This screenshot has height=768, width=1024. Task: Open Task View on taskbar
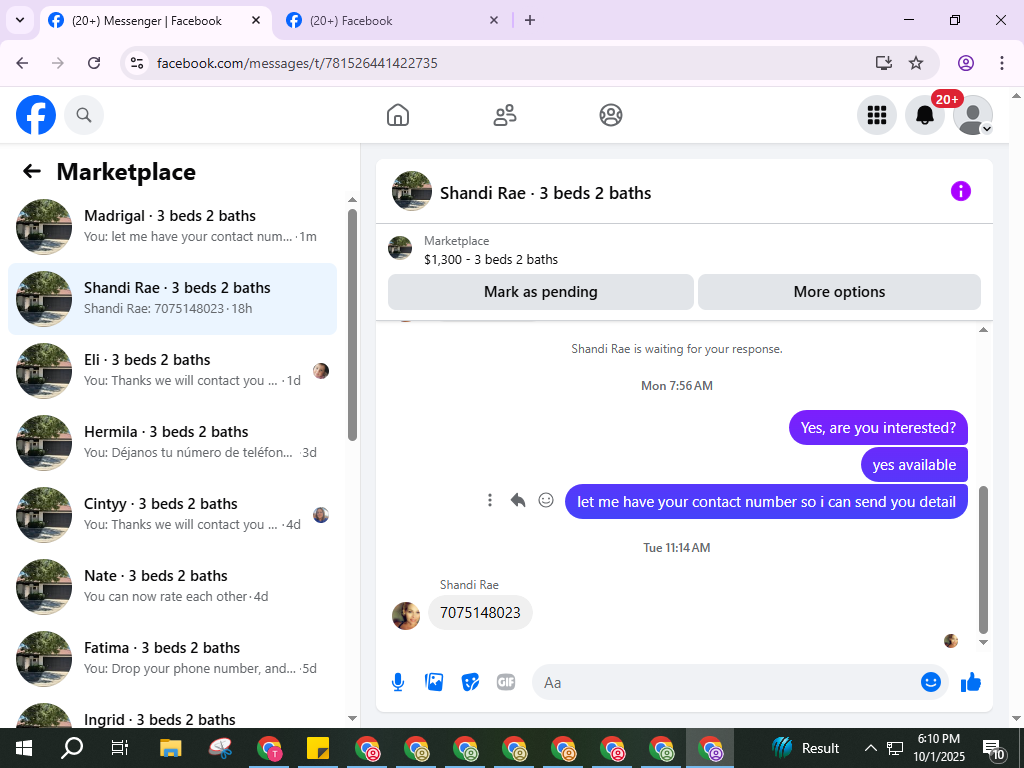tap(120, 748)
